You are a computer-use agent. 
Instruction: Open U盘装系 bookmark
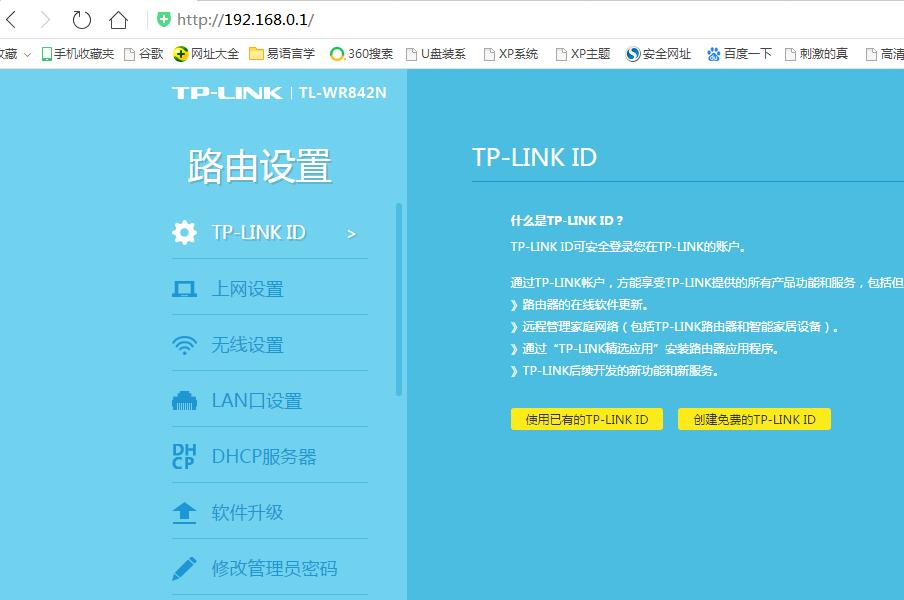point(436,54)
